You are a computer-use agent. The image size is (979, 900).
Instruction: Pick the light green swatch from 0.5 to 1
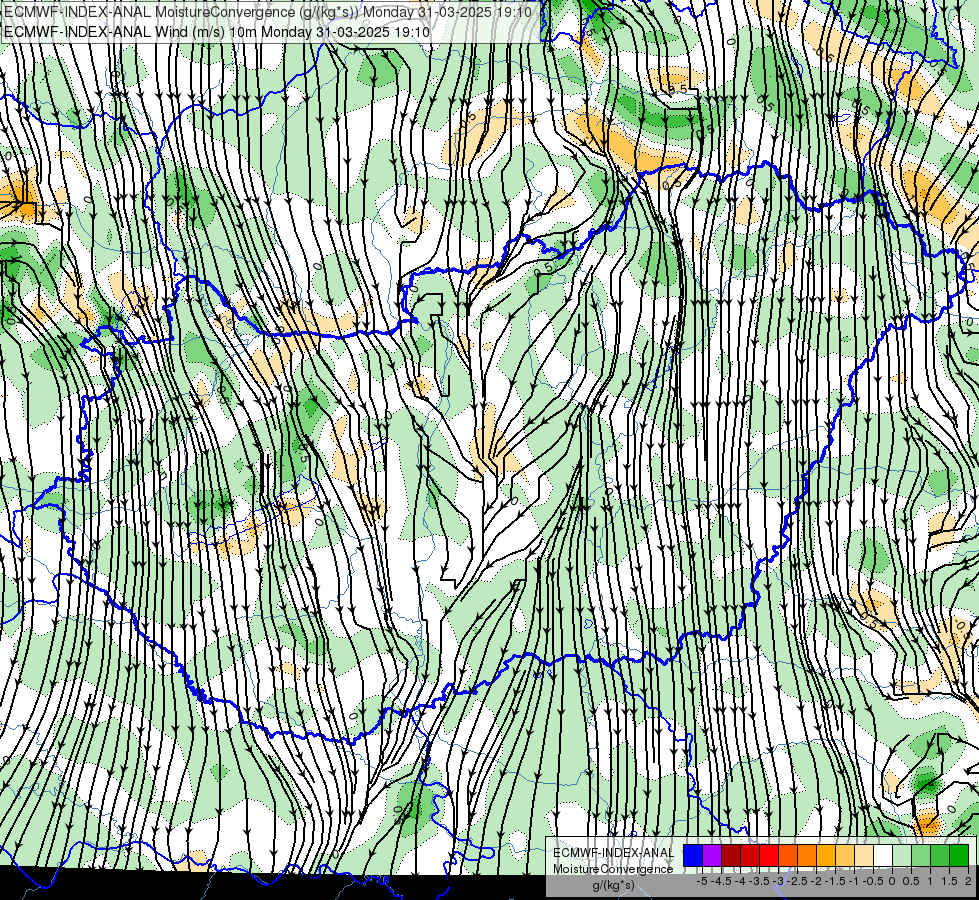click(x=921, y=856)
